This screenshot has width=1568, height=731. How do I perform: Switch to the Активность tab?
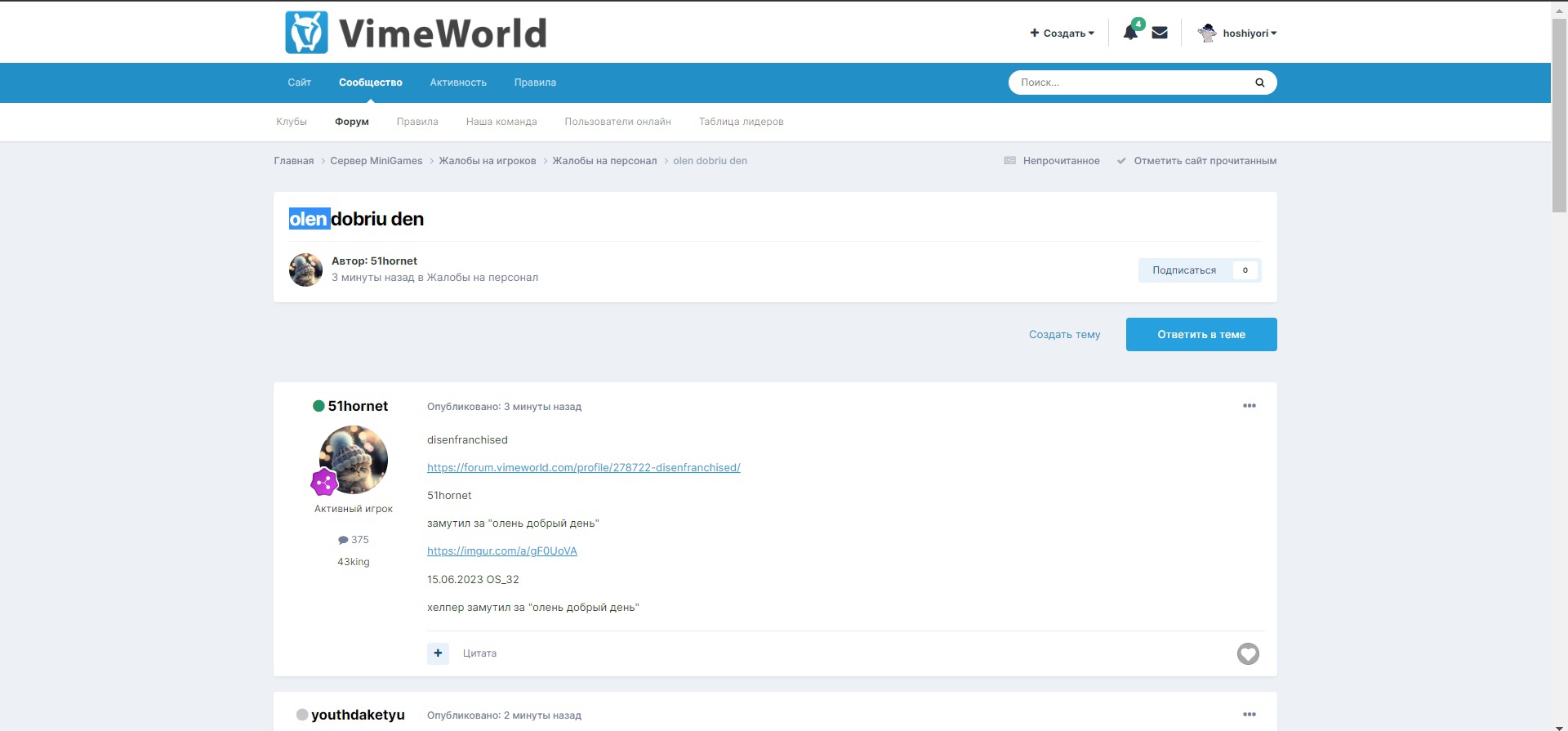point(458,82)
